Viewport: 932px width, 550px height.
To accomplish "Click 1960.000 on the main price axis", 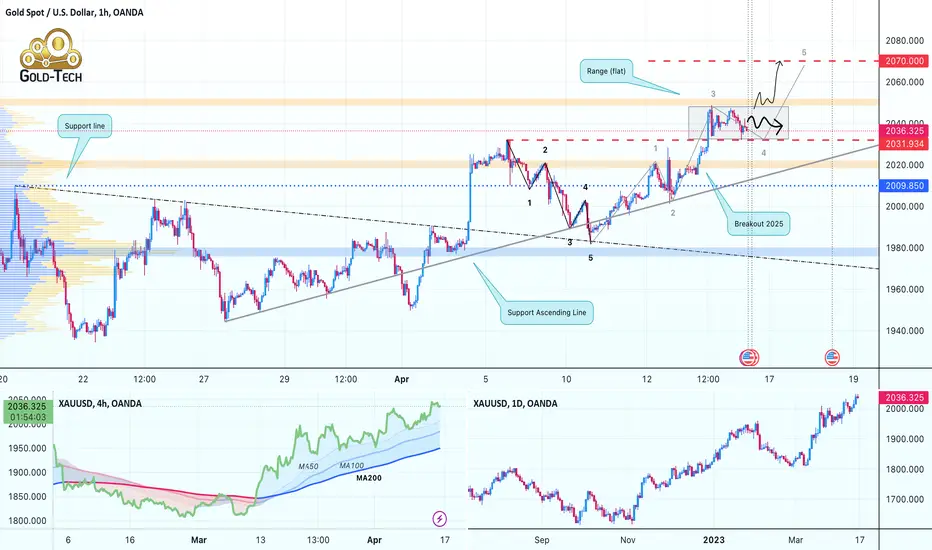I will click(905, 290).
